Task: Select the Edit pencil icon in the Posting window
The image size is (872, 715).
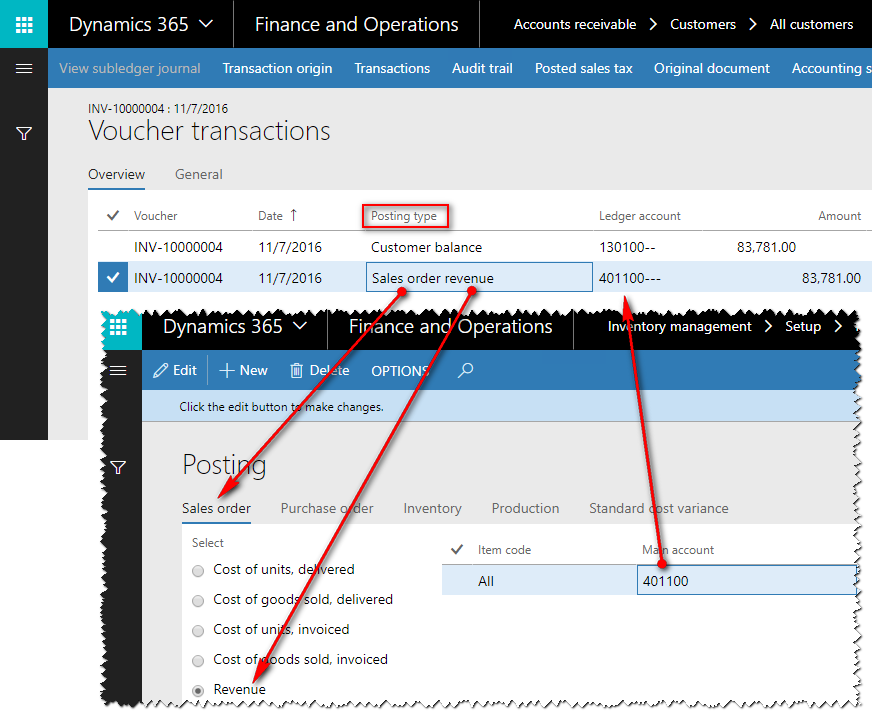Action: pos(175,370)
